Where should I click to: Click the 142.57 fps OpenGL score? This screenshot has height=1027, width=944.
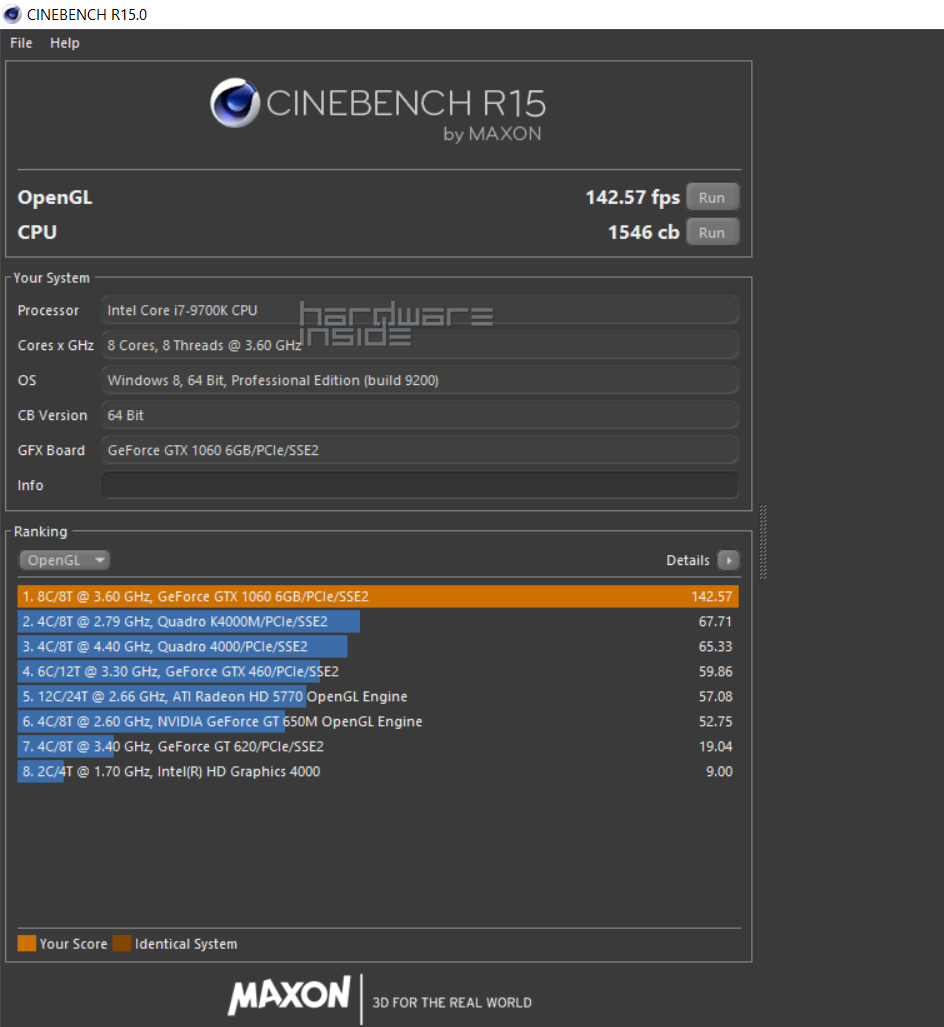pos(632,197)
